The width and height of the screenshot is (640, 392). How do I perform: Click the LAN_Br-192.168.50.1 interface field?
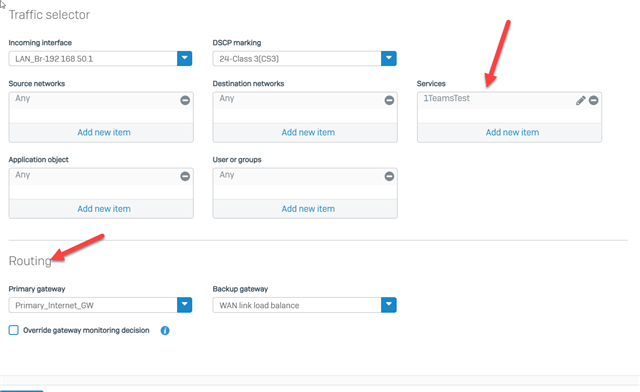93,58
